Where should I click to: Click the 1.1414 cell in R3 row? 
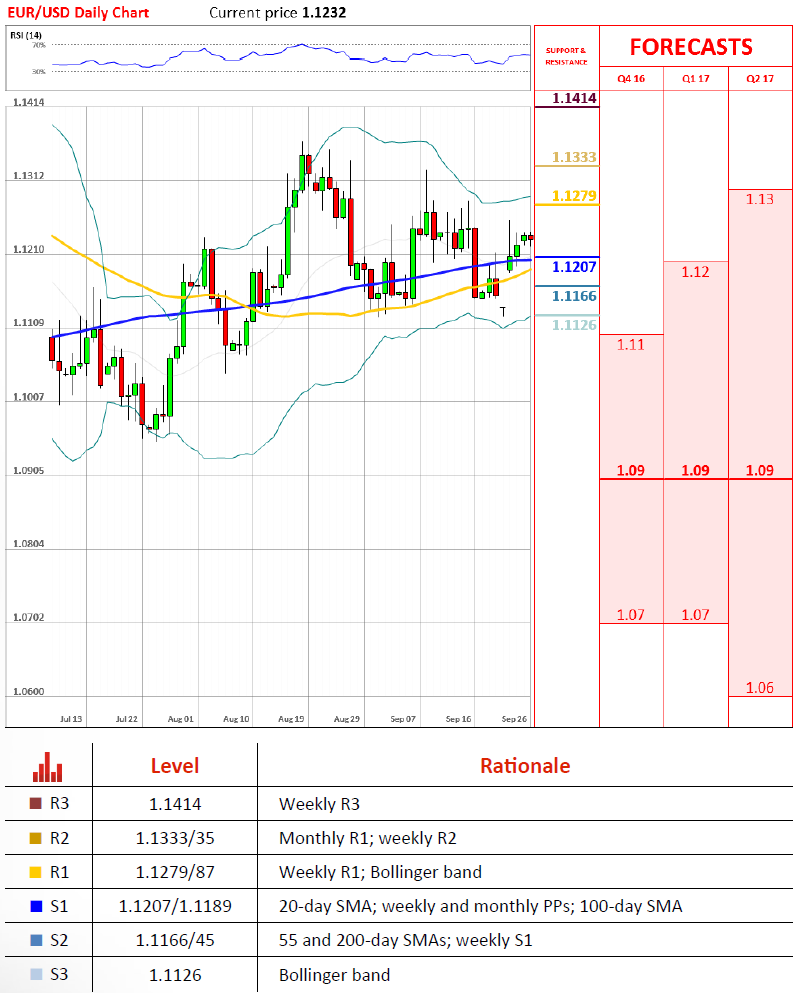(x=175, y=804)
